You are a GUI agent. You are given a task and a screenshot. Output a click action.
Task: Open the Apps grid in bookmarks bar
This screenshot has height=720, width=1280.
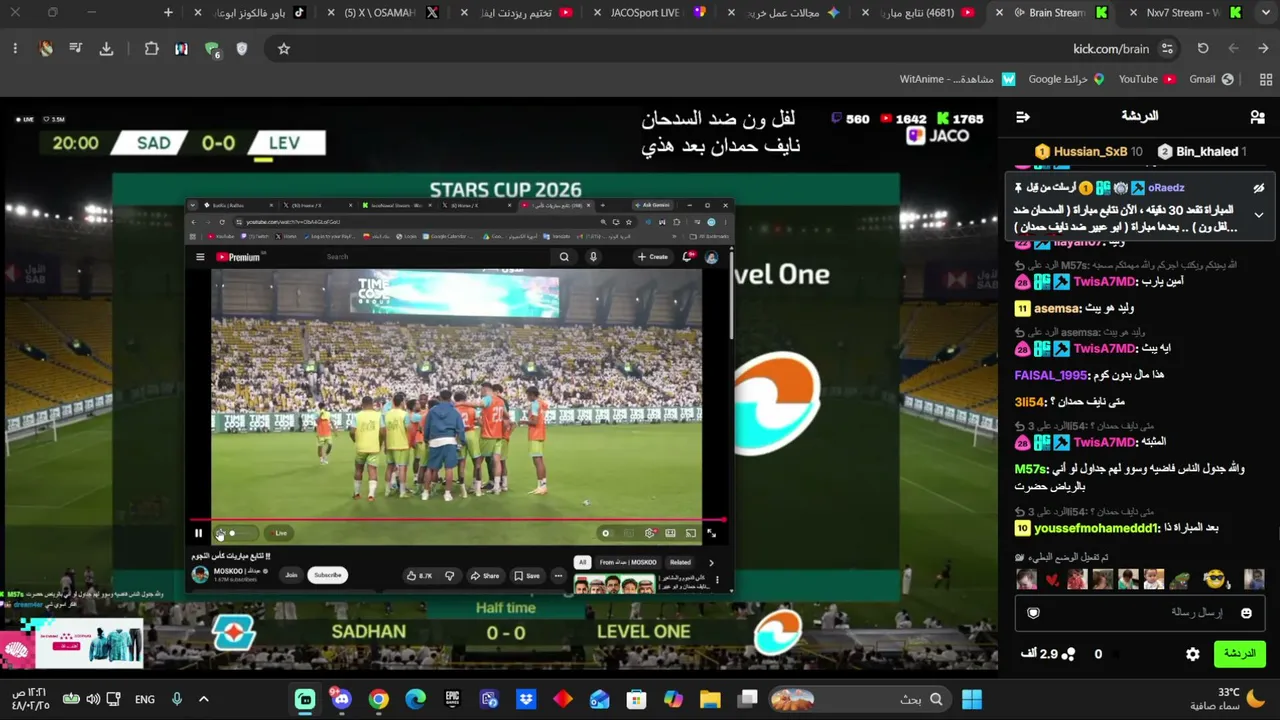(x=1265, y=79)
